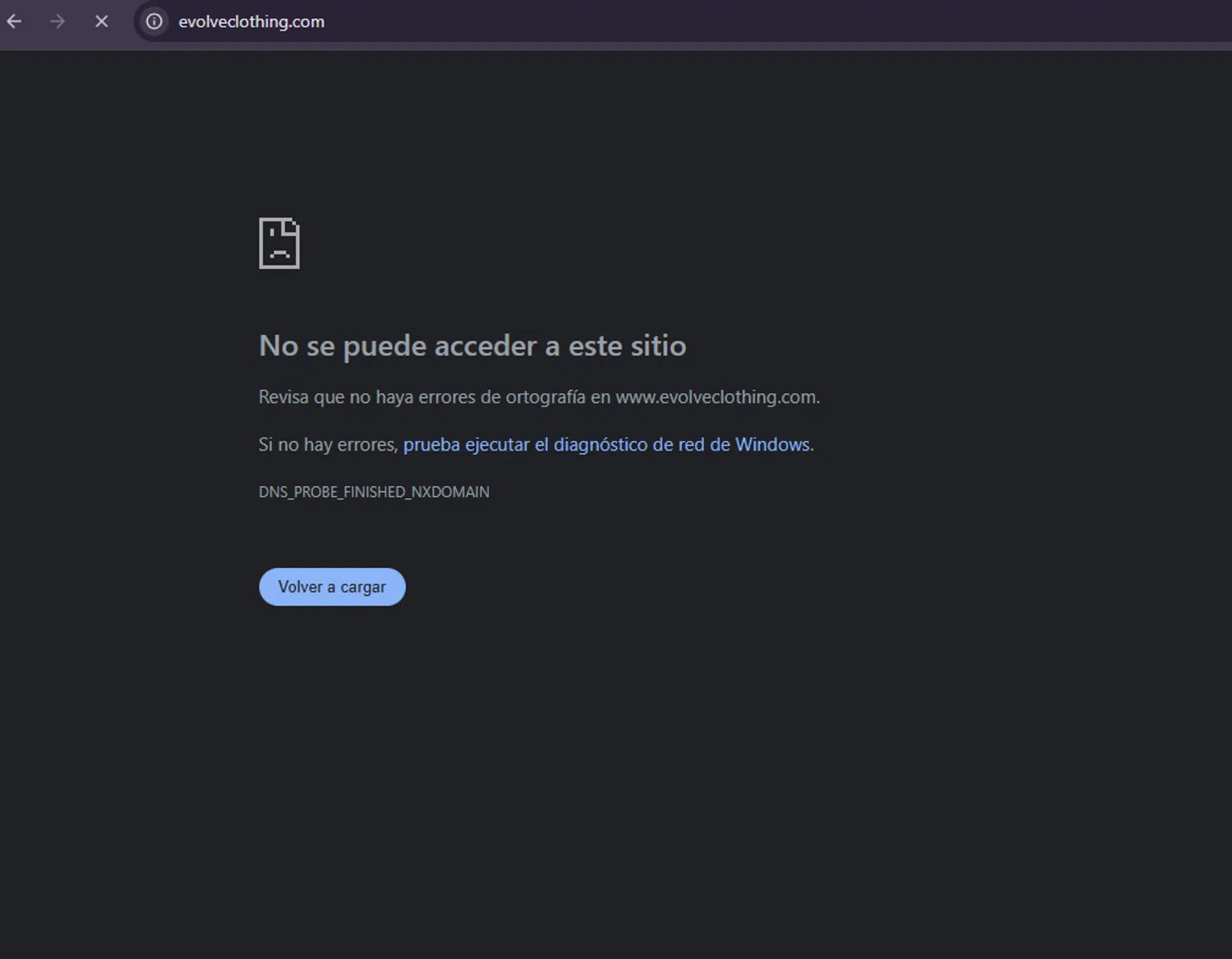
Task: Stop loading the page with the X icon
Action: click(x=102, y=21)
